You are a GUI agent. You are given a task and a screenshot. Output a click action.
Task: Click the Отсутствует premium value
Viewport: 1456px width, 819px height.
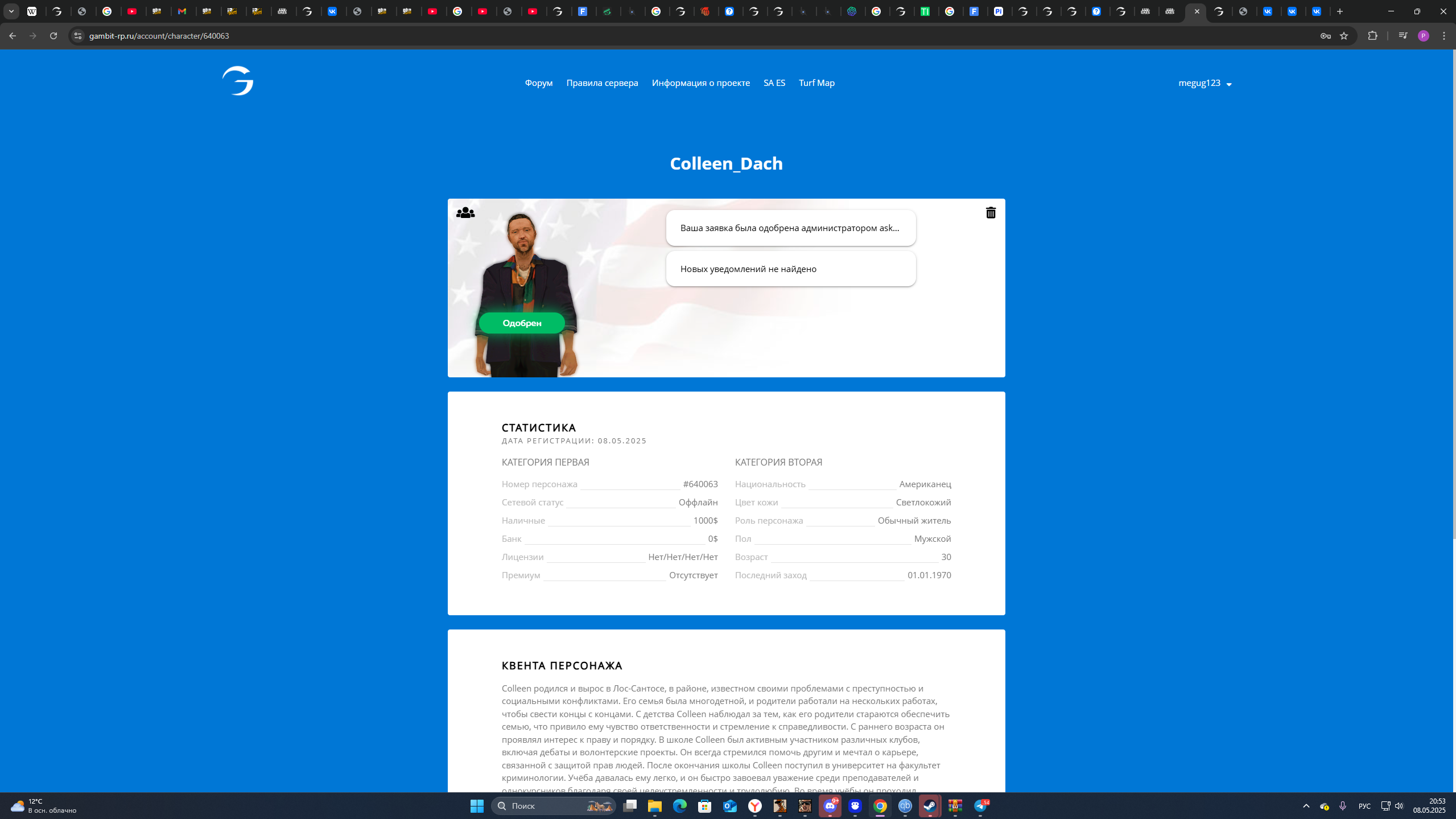coord(694,575)
